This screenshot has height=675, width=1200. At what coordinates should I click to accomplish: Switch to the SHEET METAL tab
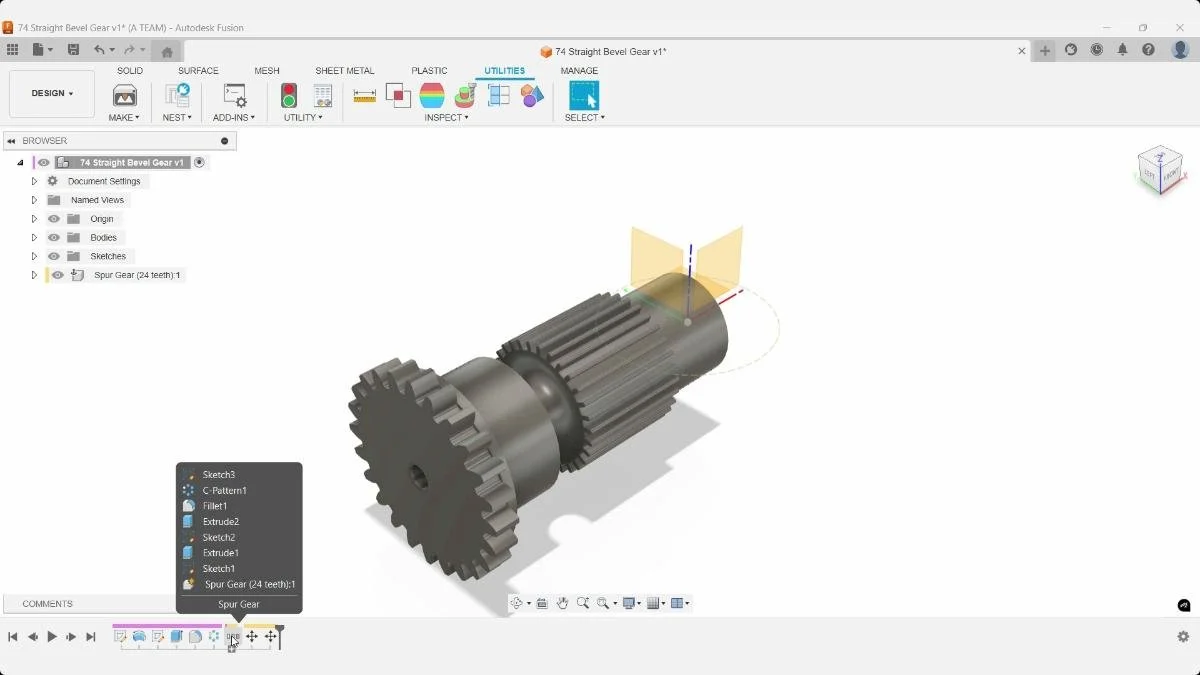[345, 71]
